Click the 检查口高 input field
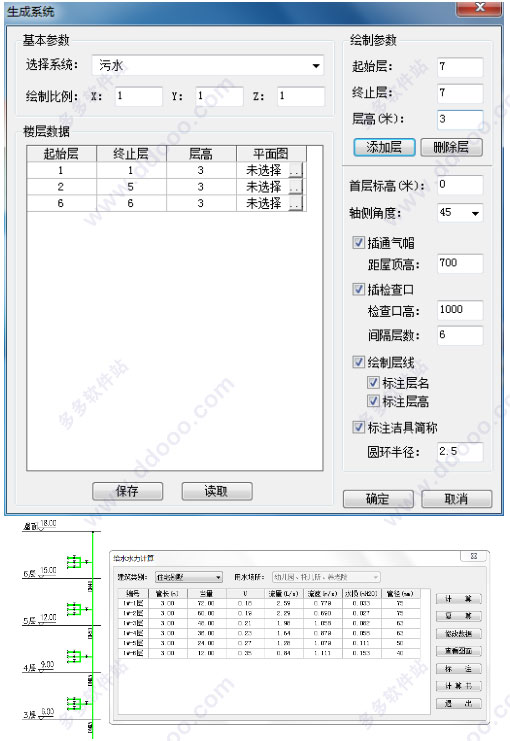Image resolution: width=510 pixels, height=741 pixels. coord(460,310)
